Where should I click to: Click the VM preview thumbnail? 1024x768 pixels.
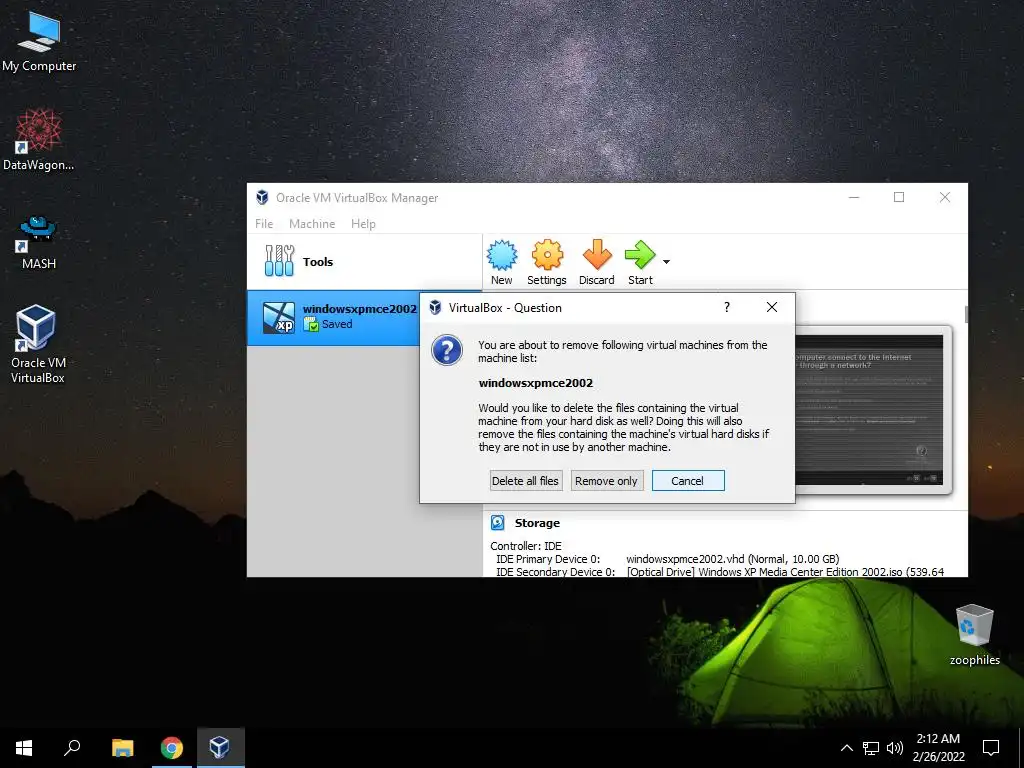coord(869,410)
